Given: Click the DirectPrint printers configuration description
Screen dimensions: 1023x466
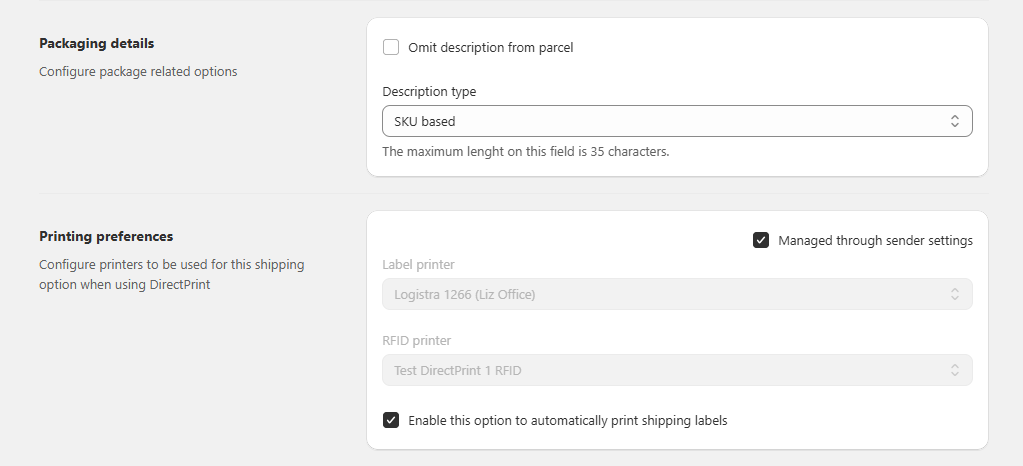Looking at the screenshot, I should coord(171,274).
